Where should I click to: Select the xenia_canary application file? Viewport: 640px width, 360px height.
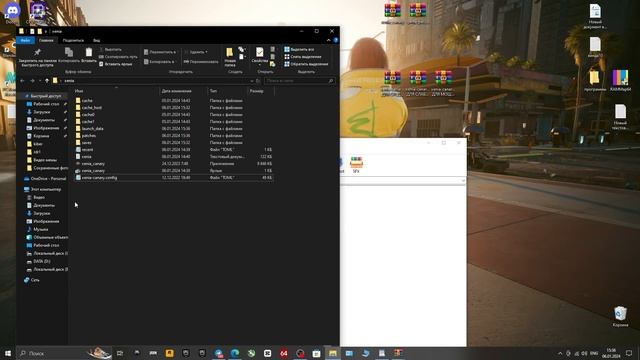173,164
